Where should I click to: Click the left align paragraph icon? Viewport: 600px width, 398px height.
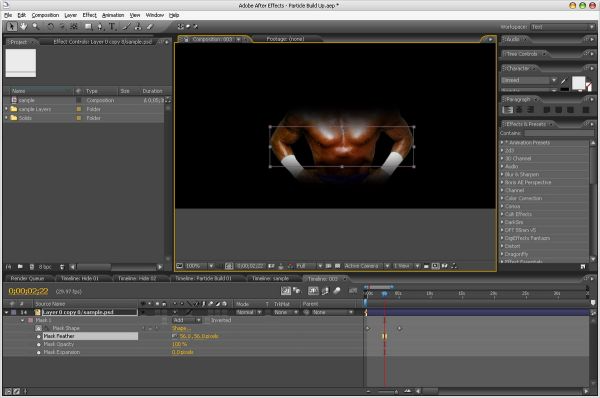click(508, 110)
